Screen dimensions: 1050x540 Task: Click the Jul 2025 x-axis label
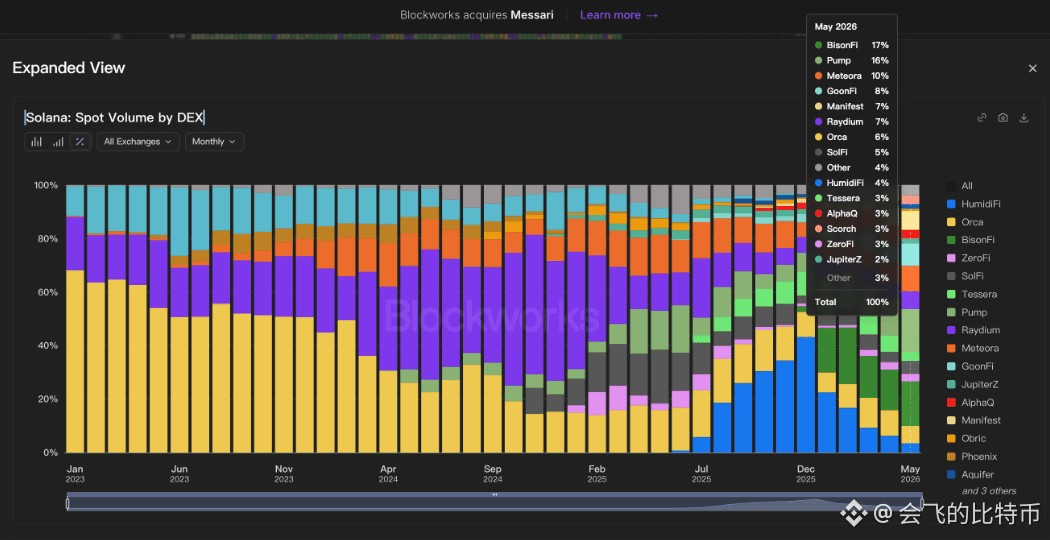pyautogui.click(x=701, y=474)
